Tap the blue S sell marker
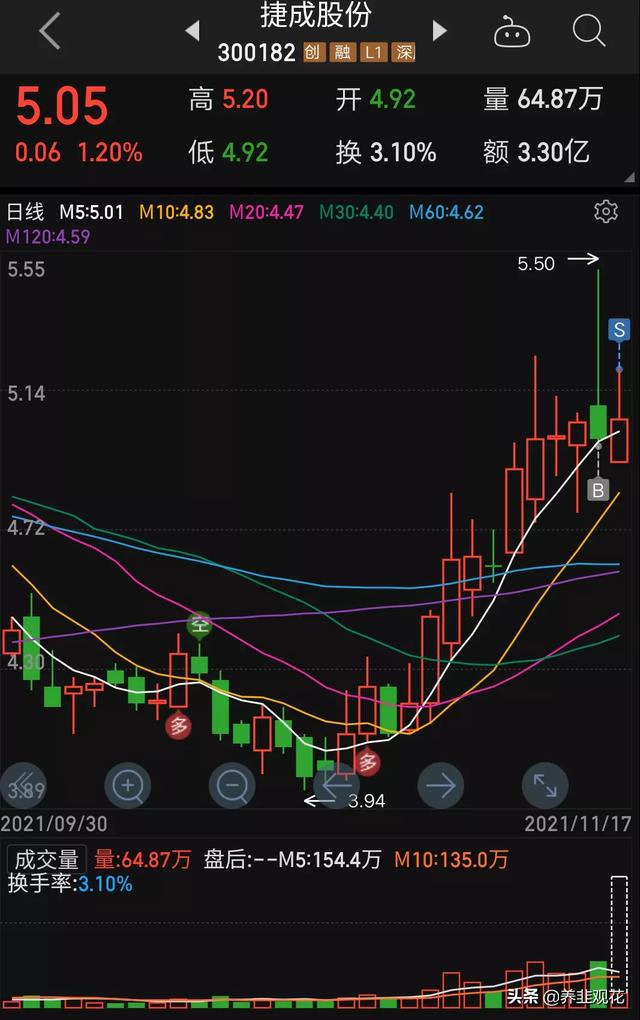 tap(619, 330)
